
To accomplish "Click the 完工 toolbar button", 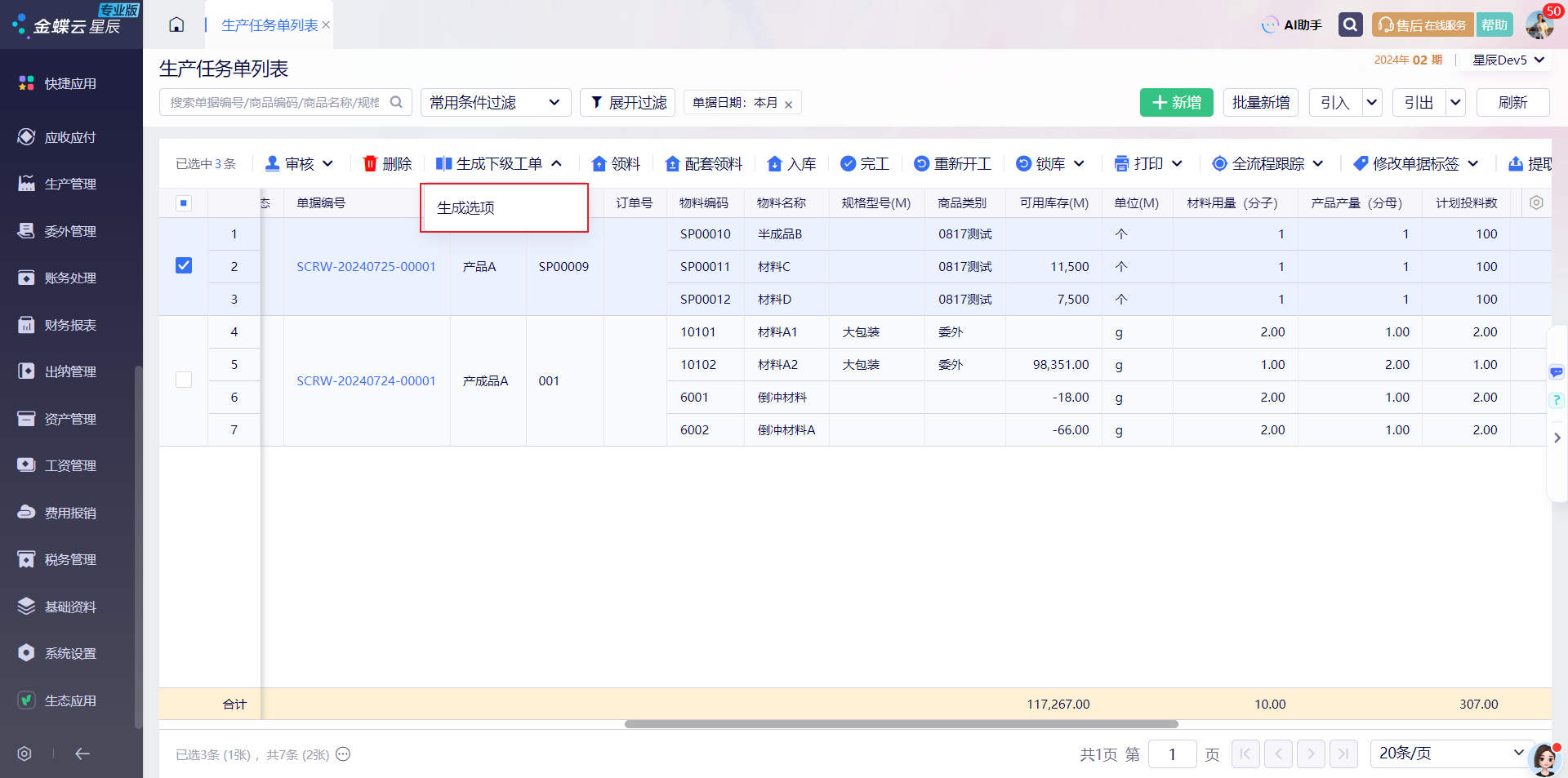I will 865,164.
